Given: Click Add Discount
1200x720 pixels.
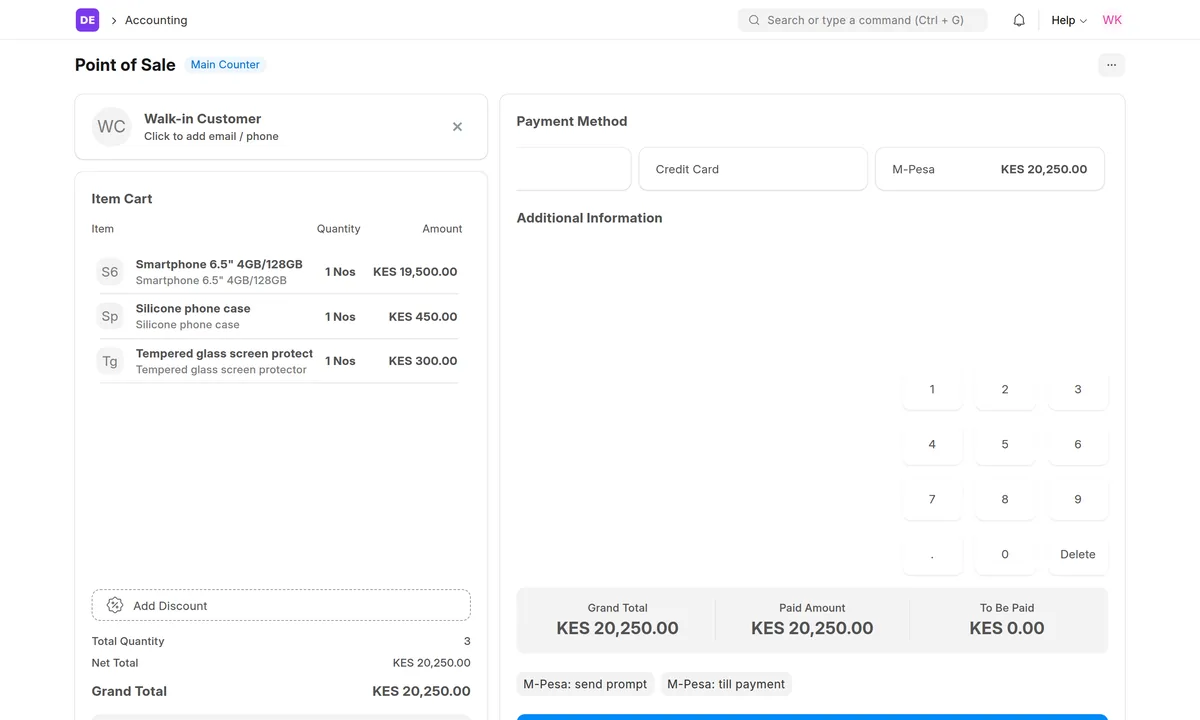Looking at the screenshot, I should point(281,605).
